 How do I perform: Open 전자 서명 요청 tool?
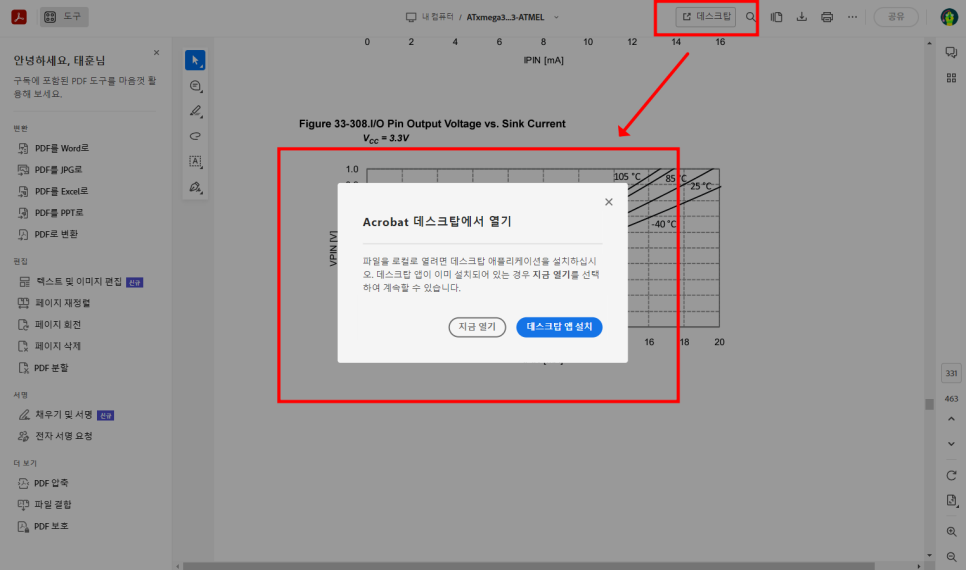[55, 436]
